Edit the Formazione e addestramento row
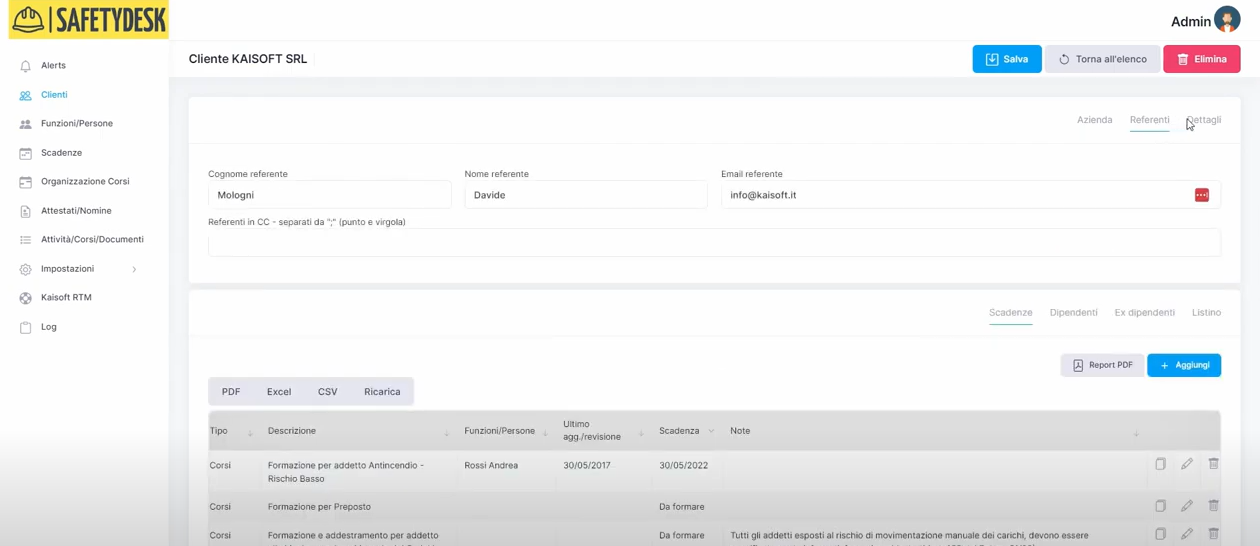 (x=1187, y=534)
